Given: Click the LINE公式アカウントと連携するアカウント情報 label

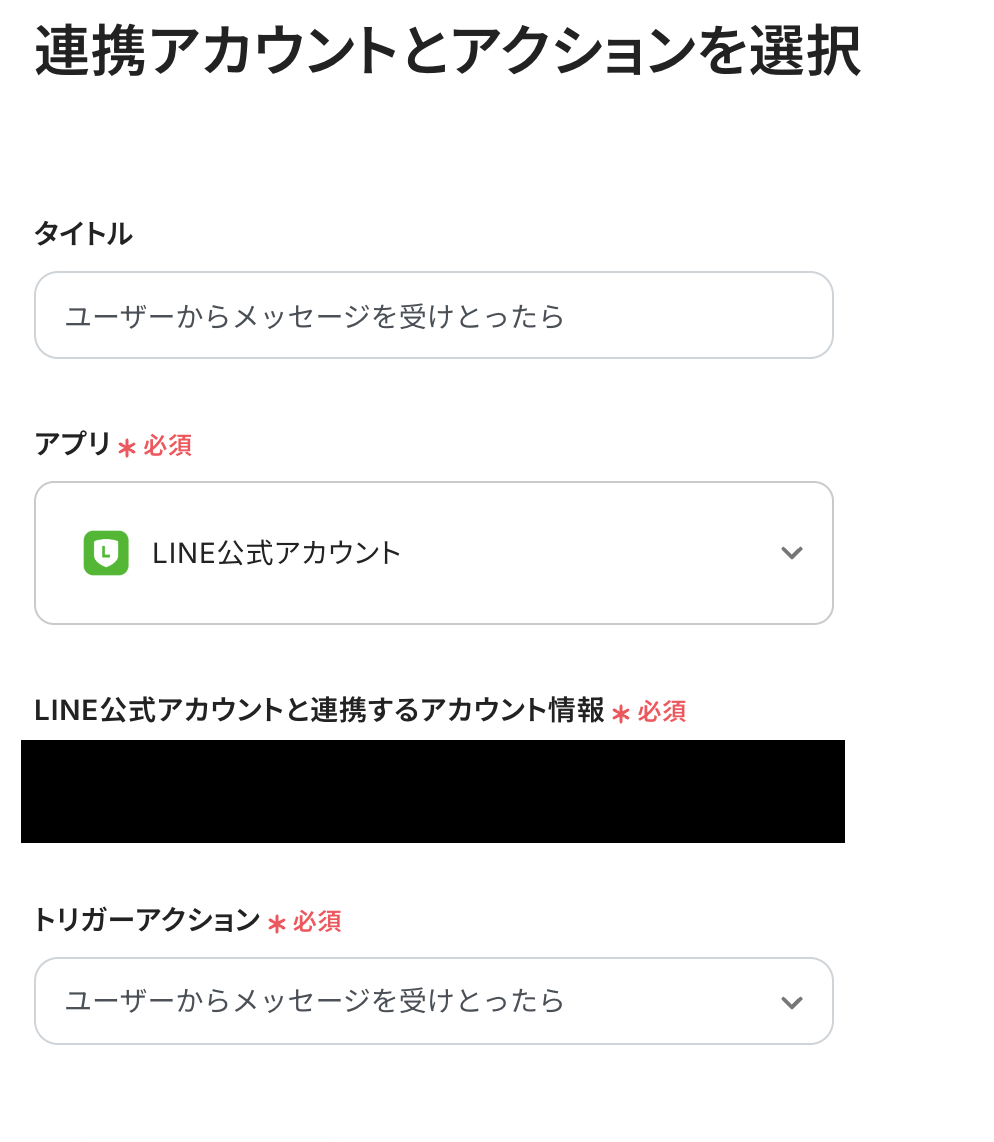Looking at the screenshot, I should 319,710.
